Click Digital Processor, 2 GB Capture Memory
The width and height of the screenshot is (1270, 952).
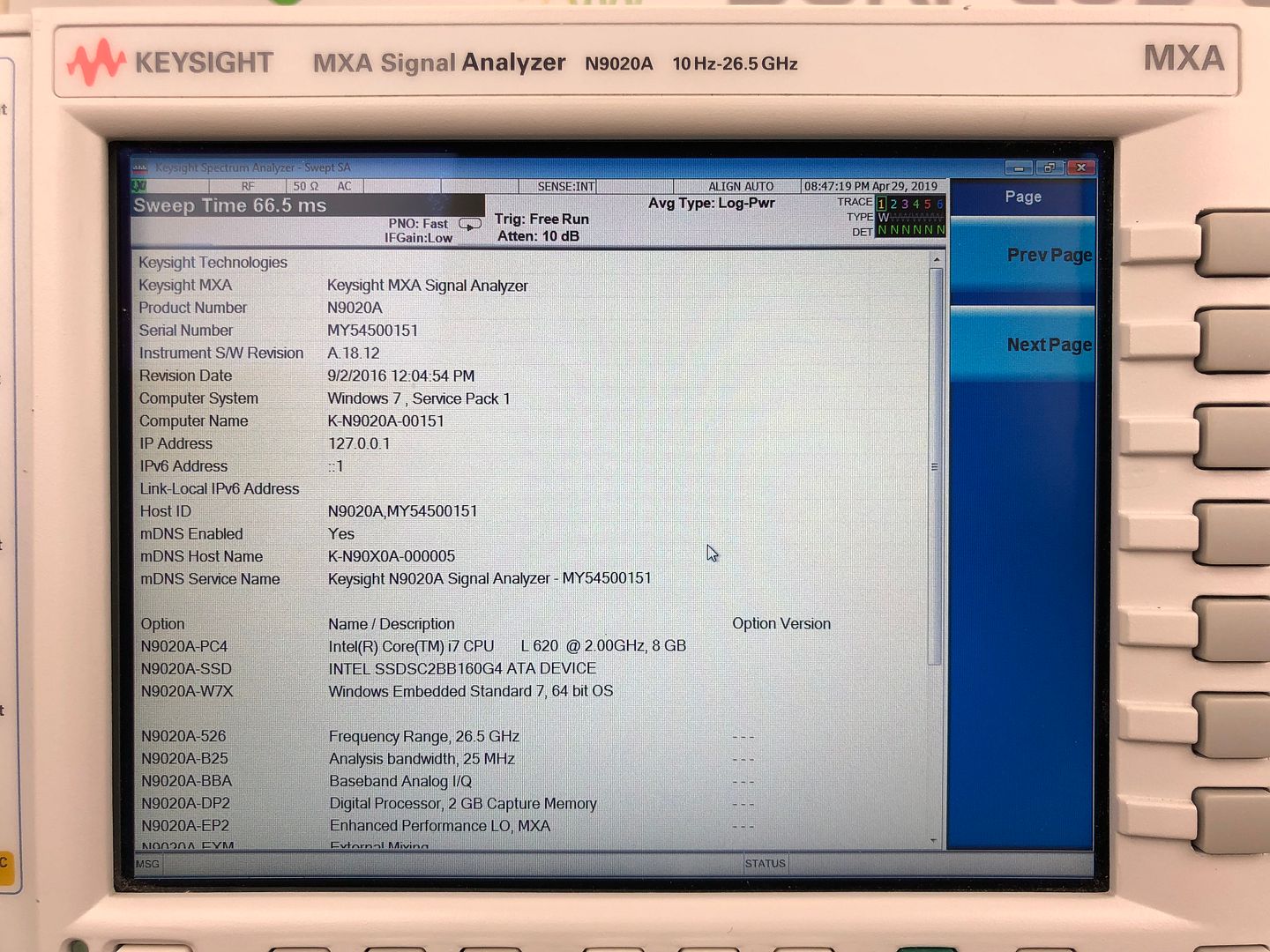point(463,804)
